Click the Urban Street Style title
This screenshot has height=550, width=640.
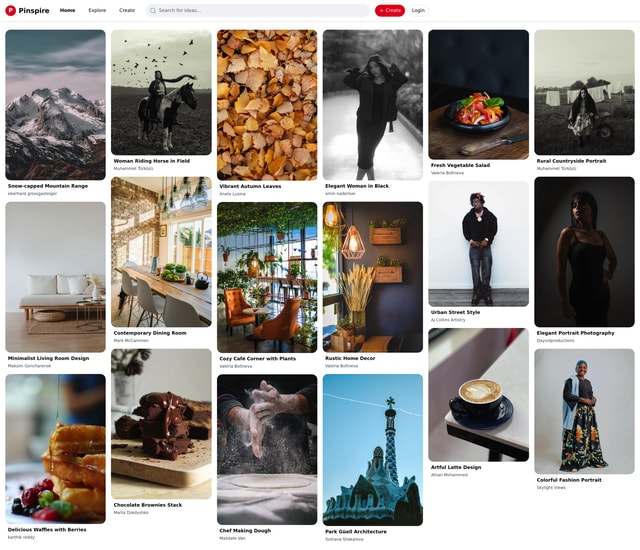[x=455, y=312]
